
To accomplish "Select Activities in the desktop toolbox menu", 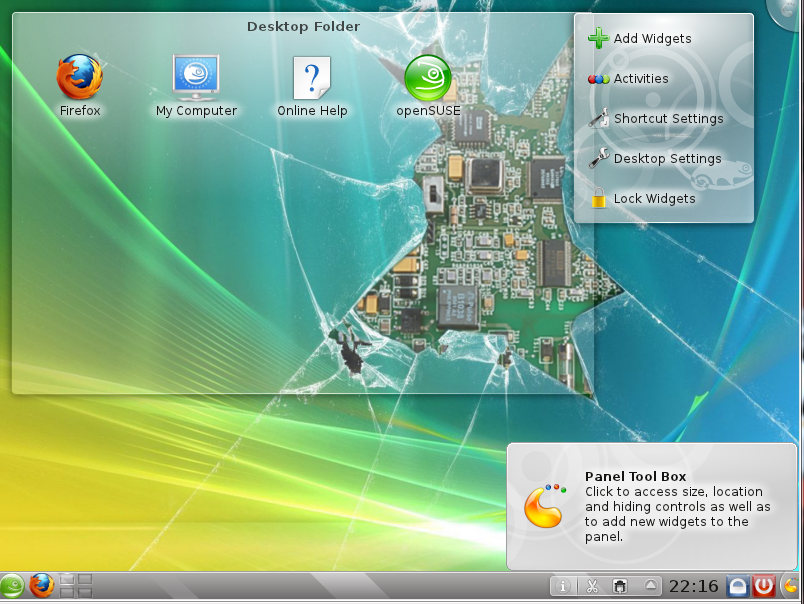I will (629, 78).
